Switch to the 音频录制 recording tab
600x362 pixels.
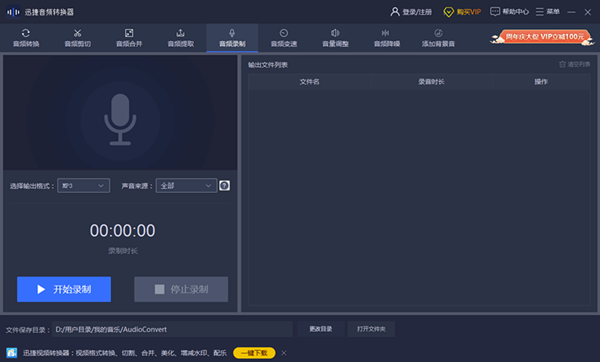[232, 38]
